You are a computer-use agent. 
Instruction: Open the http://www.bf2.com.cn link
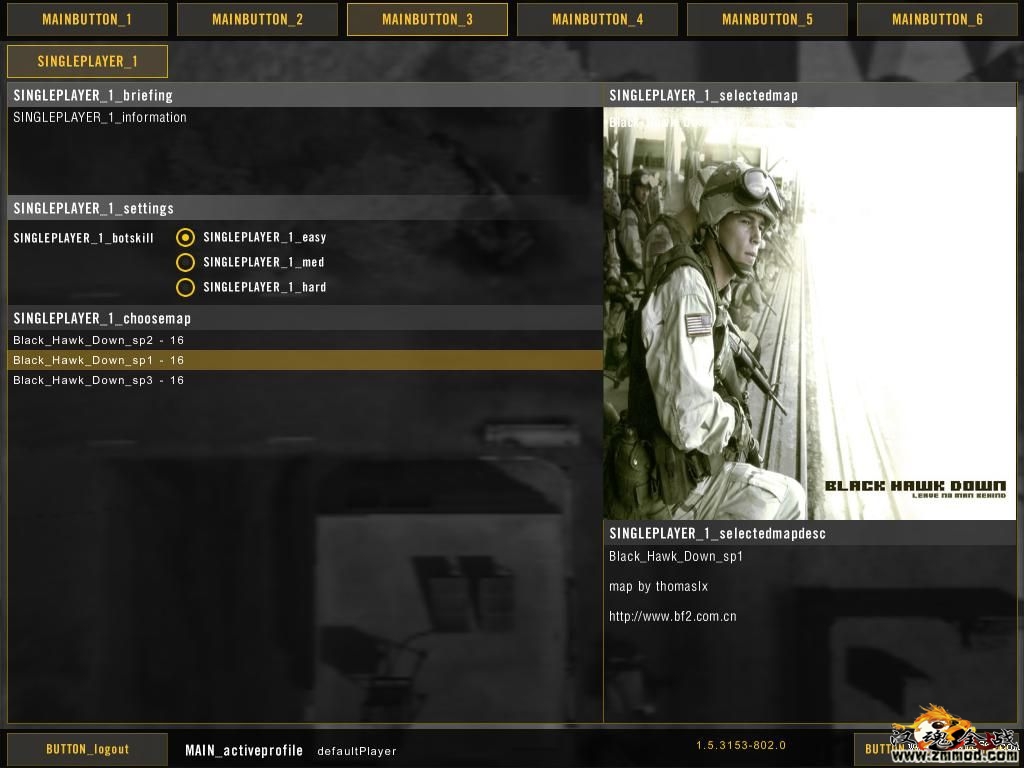[x=673, y=616]
